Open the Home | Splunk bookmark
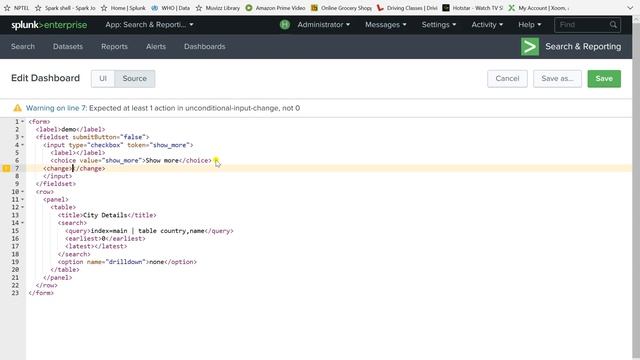Viewport: 640px width, 360px height. coord(123,8)
